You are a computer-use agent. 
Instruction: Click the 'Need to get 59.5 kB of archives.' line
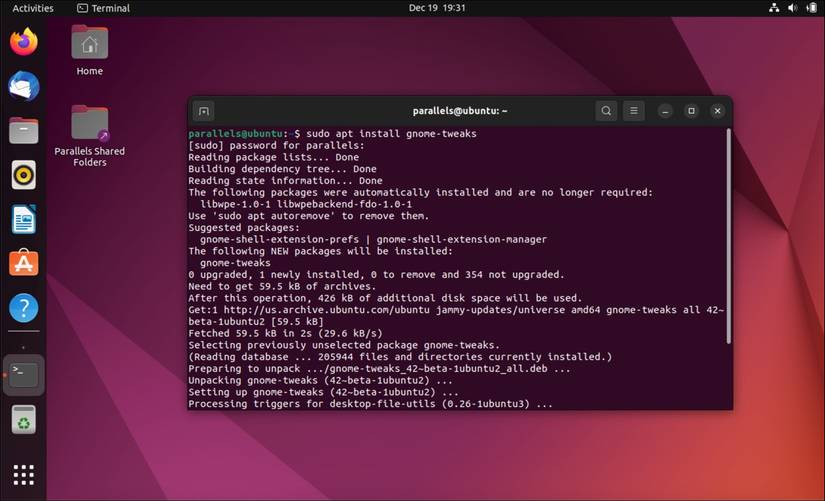point(283,286)
